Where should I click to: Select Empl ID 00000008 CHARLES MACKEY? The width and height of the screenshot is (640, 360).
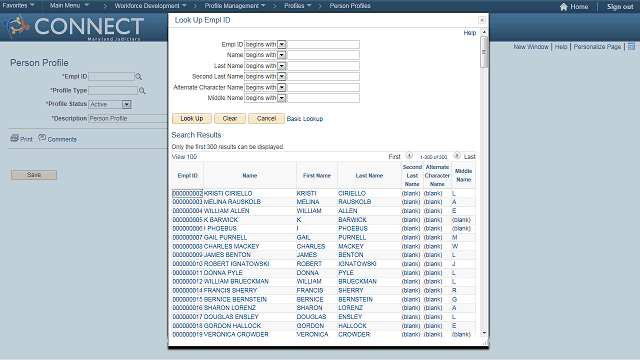point(187,247)
